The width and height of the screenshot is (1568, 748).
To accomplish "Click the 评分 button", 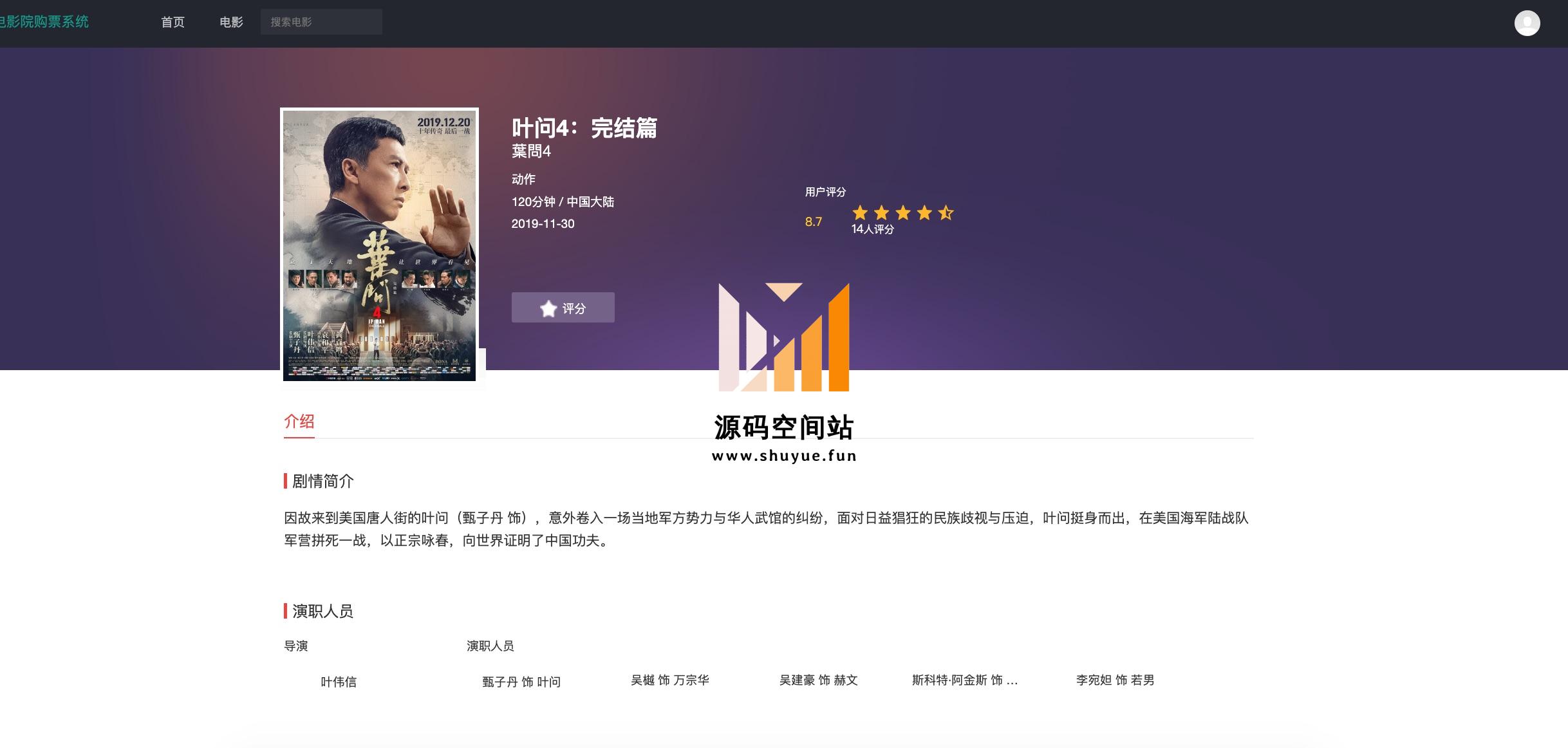I will [563, 308].
